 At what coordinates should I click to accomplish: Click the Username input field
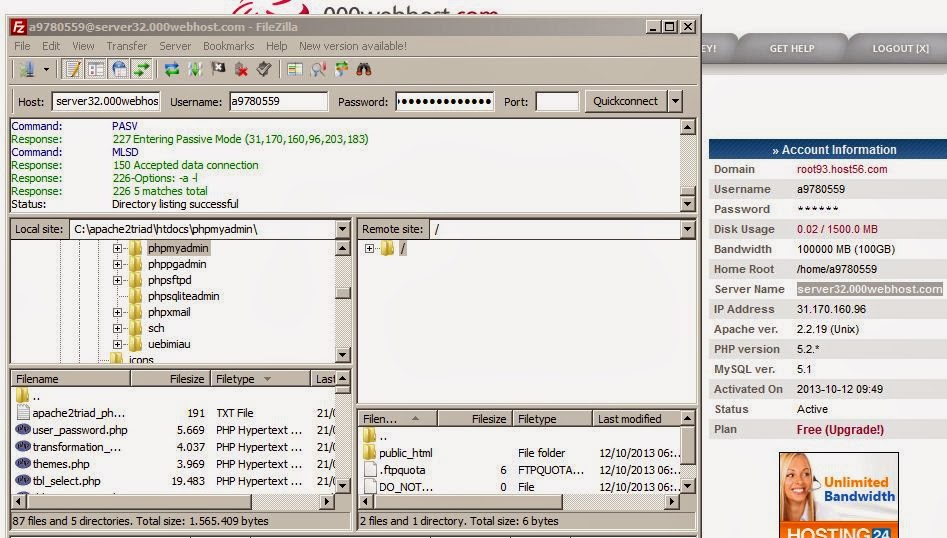[278, 101]
